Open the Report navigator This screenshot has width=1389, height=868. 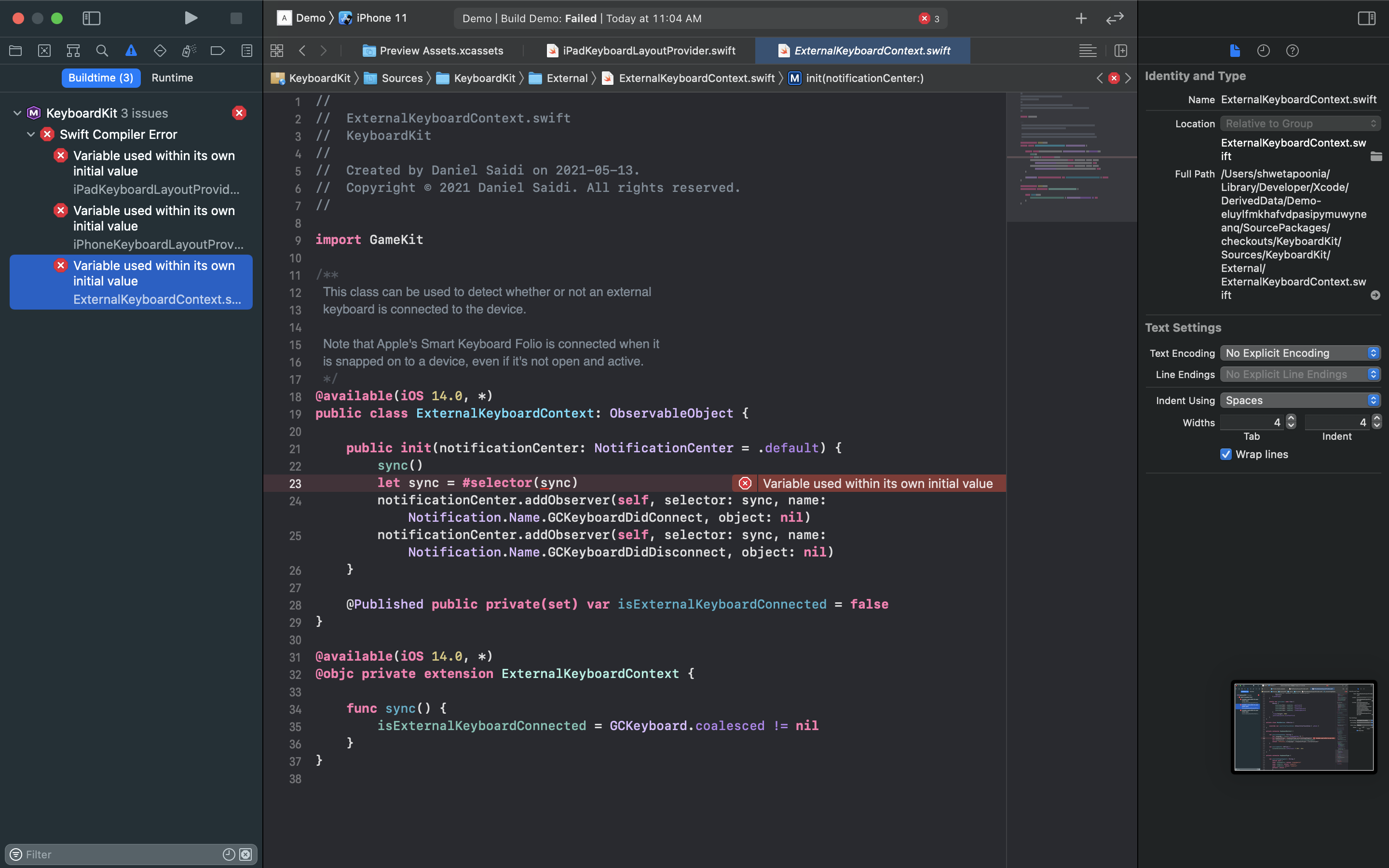click(246, 51)
